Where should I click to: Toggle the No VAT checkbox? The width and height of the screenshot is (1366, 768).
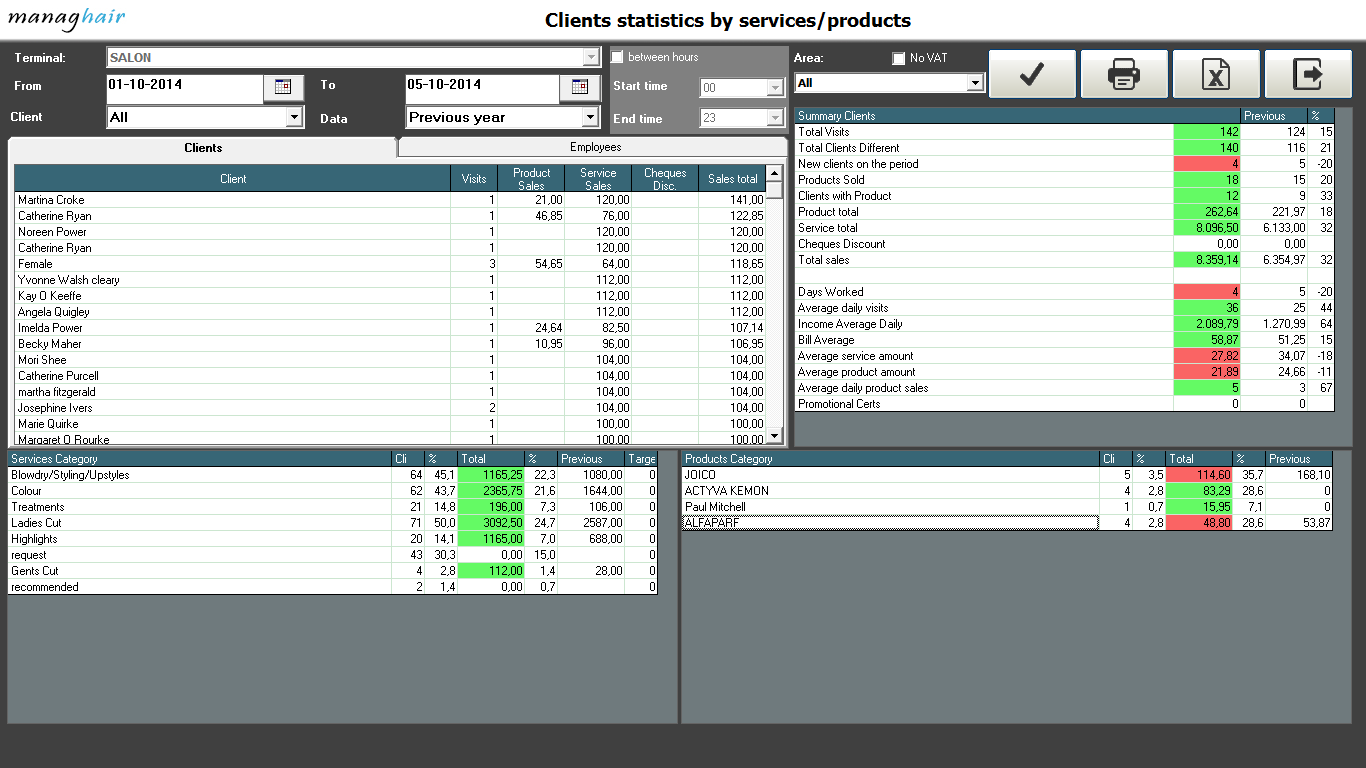coord(898,59)
